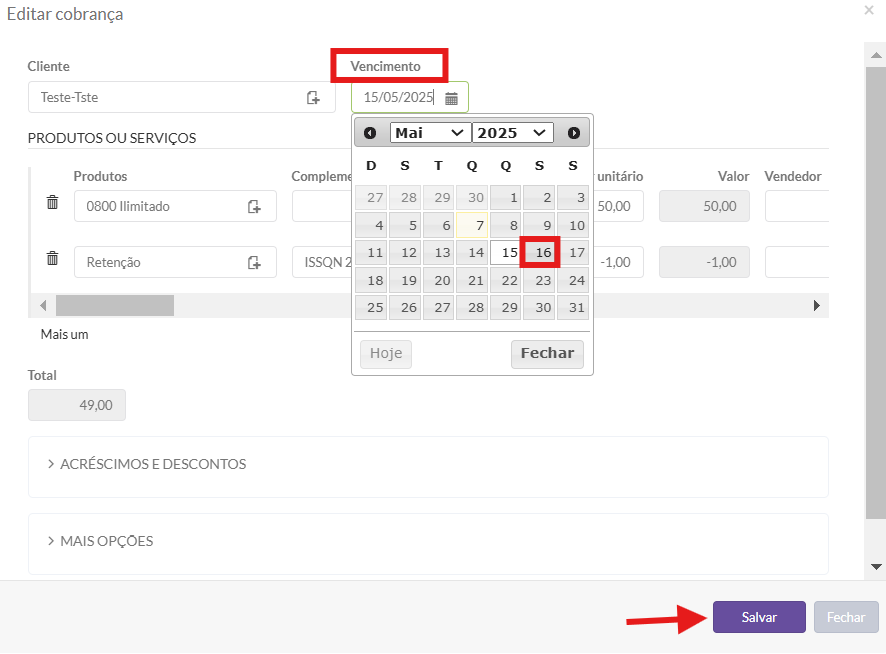Save the charge with Salvar button

pos(759,617)
